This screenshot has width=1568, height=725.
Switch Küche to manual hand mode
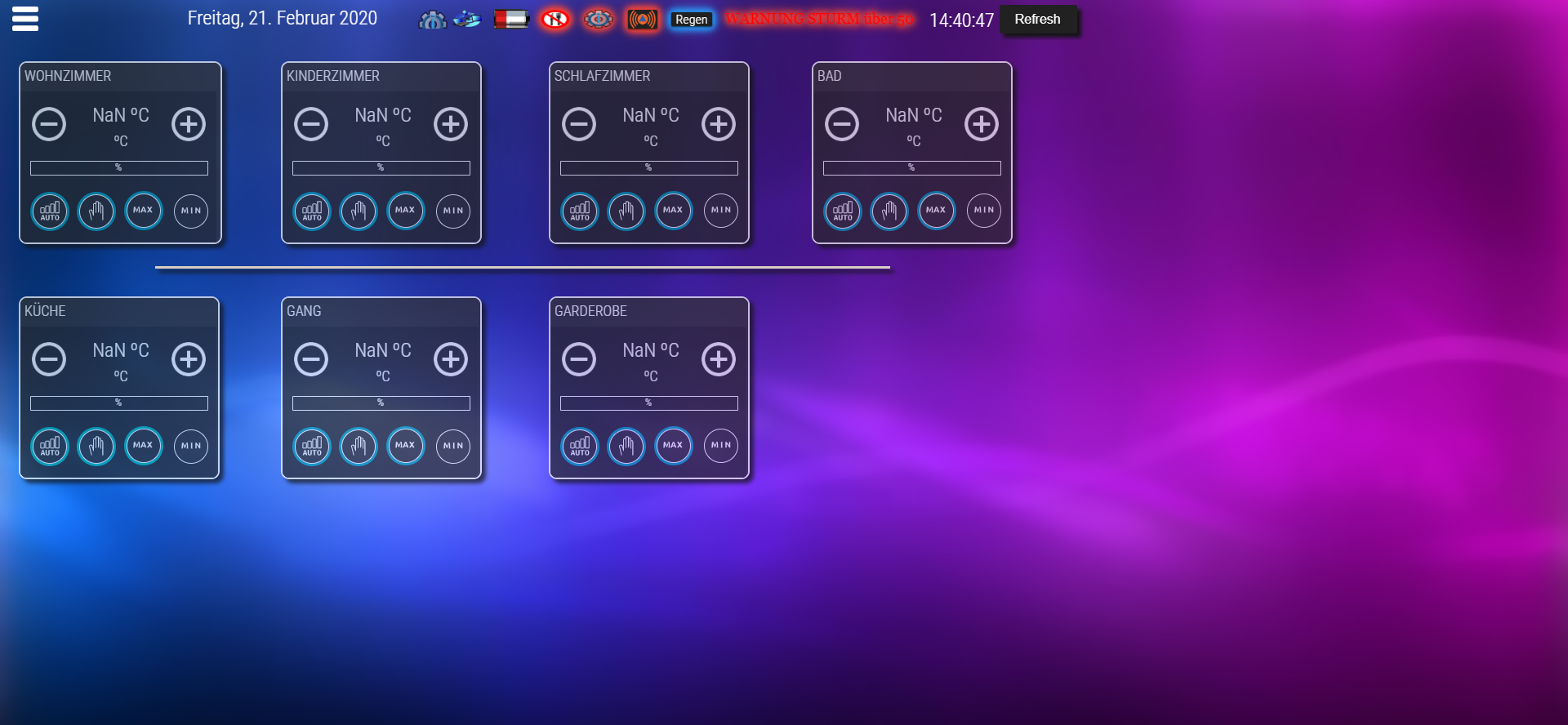click(96, 447)
